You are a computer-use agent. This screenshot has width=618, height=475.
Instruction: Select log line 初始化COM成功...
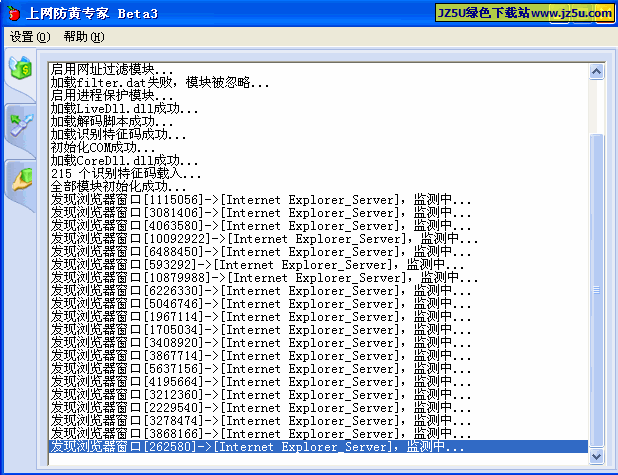[318, 147]
